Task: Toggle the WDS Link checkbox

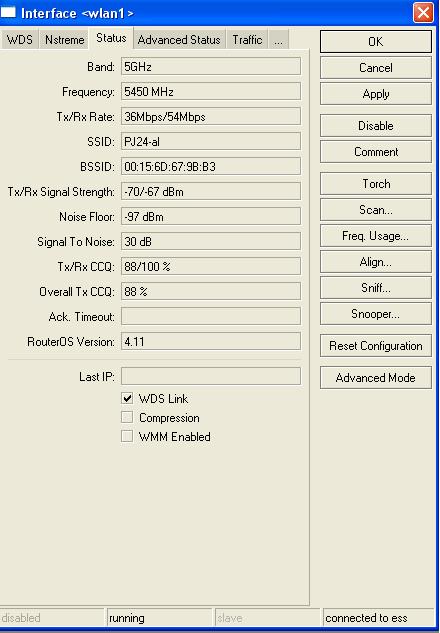Action: pos(127,398)
